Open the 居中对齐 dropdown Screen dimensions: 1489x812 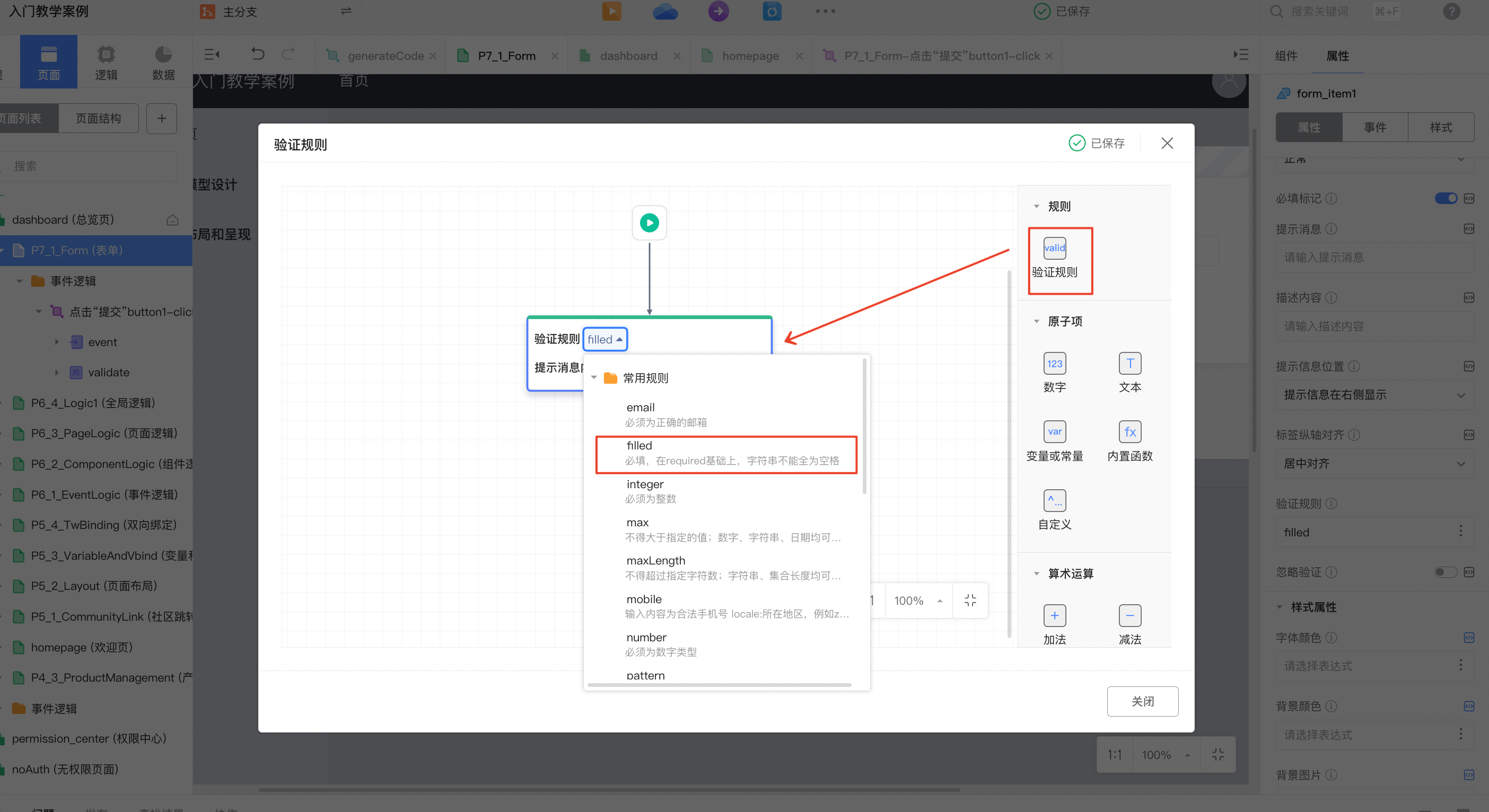tap(1374, 464)
